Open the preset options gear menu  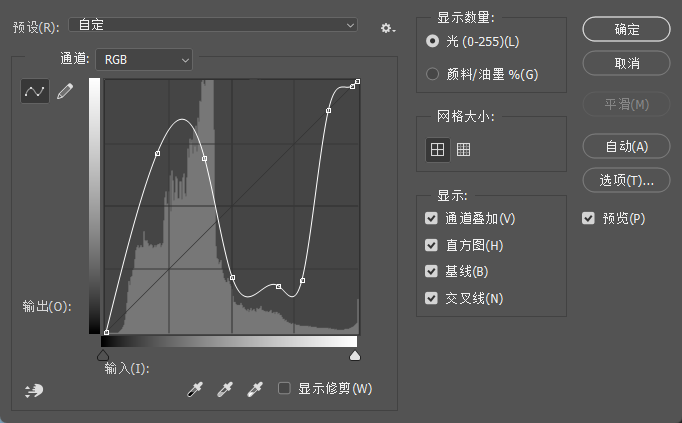(388, 28)
